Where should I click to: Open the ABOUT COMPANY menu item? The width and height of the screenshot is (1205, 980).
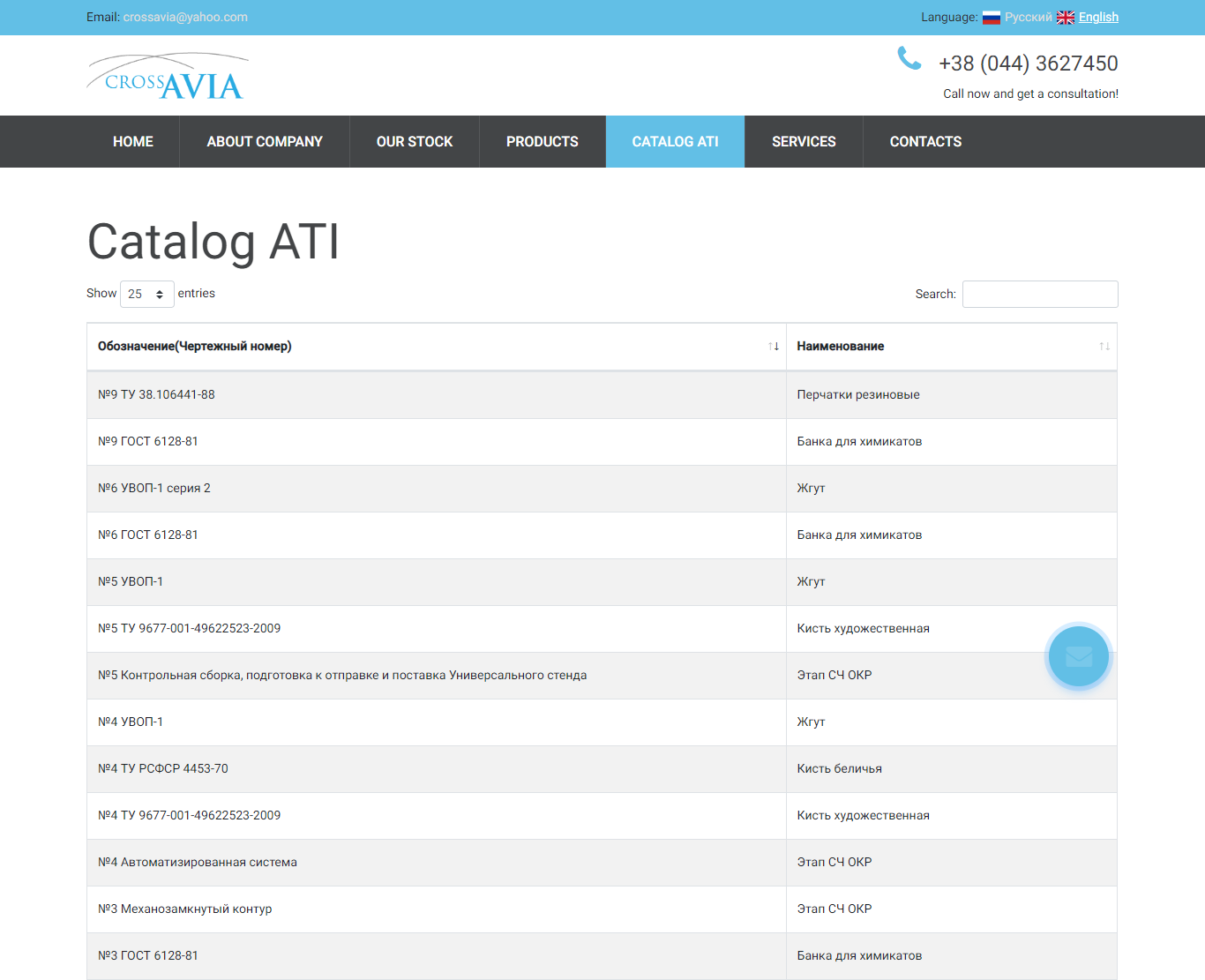click(265, 141)
